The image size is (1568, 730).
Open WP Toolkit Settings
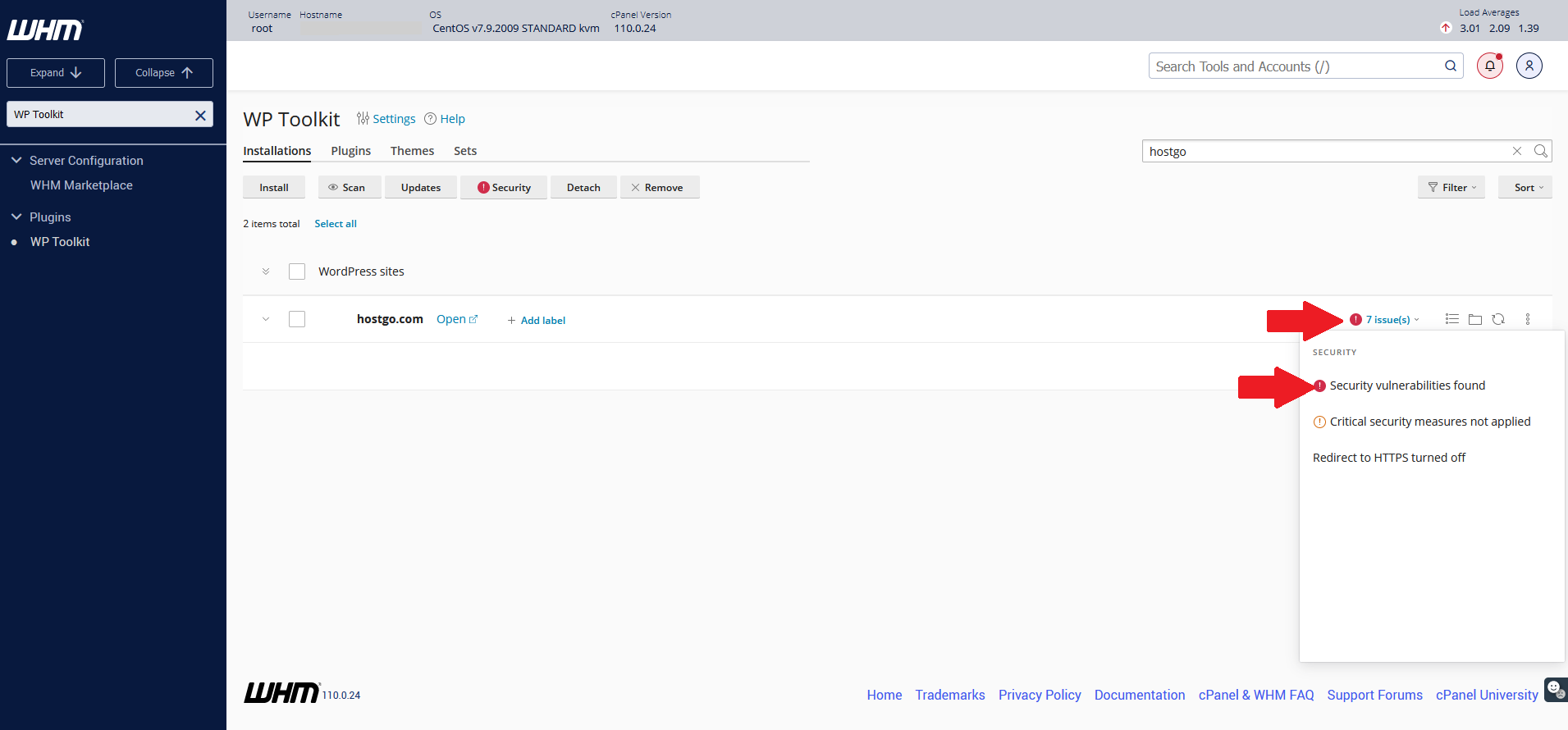click(386, 119)
